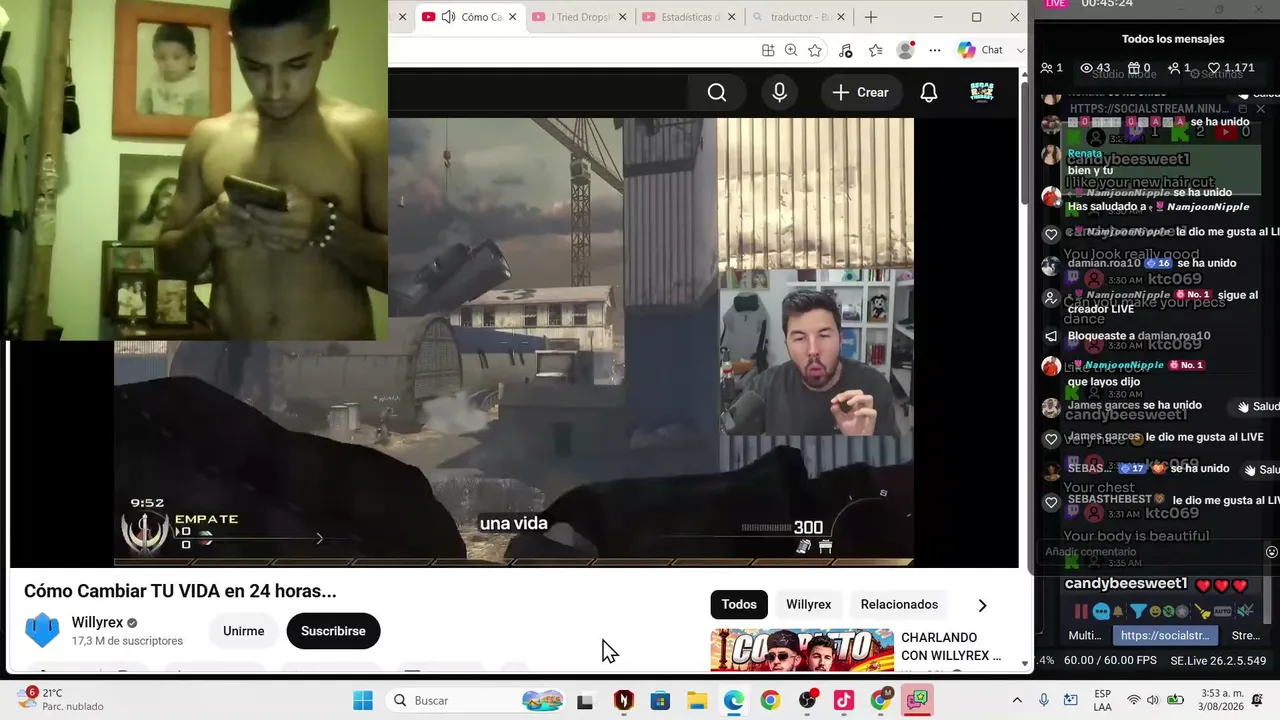Image resolution: width=1280 pixels, height=720 pixels.
Task: Open the Windows Start menu
Action: click(x=363, y=700)
